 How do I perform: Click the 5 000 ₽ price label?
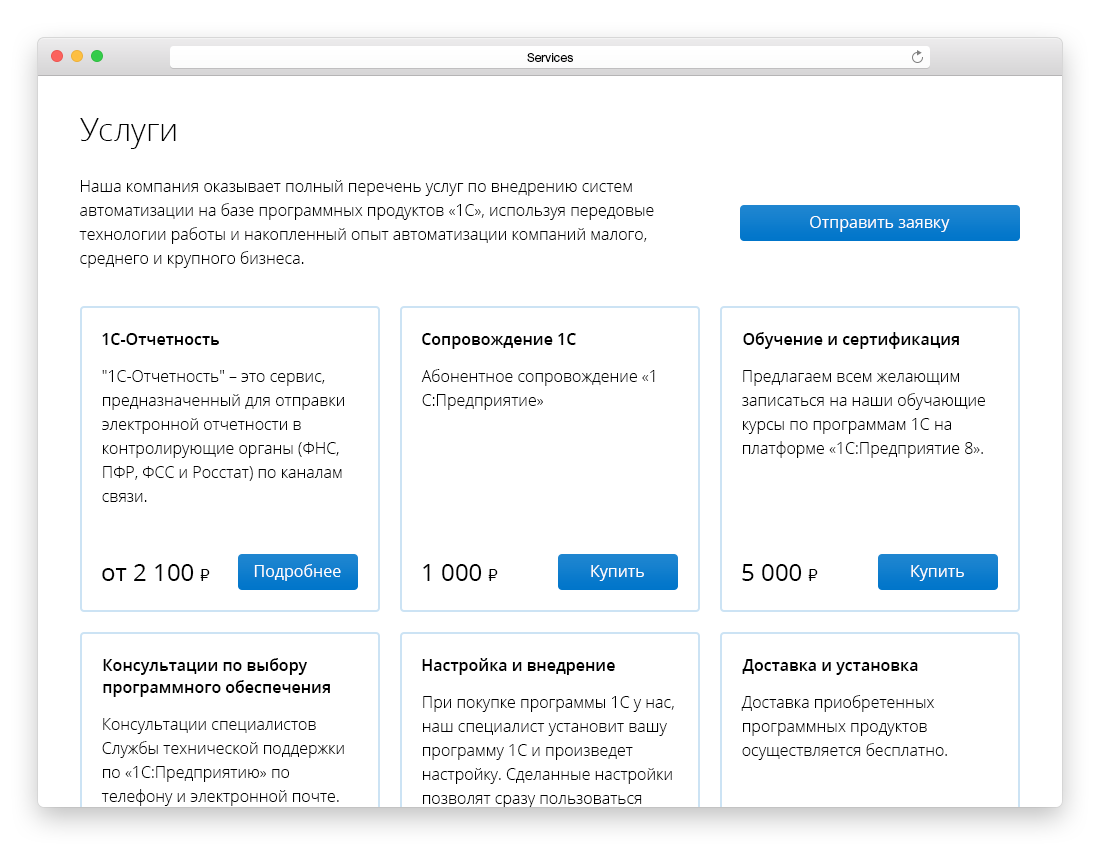point(779,573)
